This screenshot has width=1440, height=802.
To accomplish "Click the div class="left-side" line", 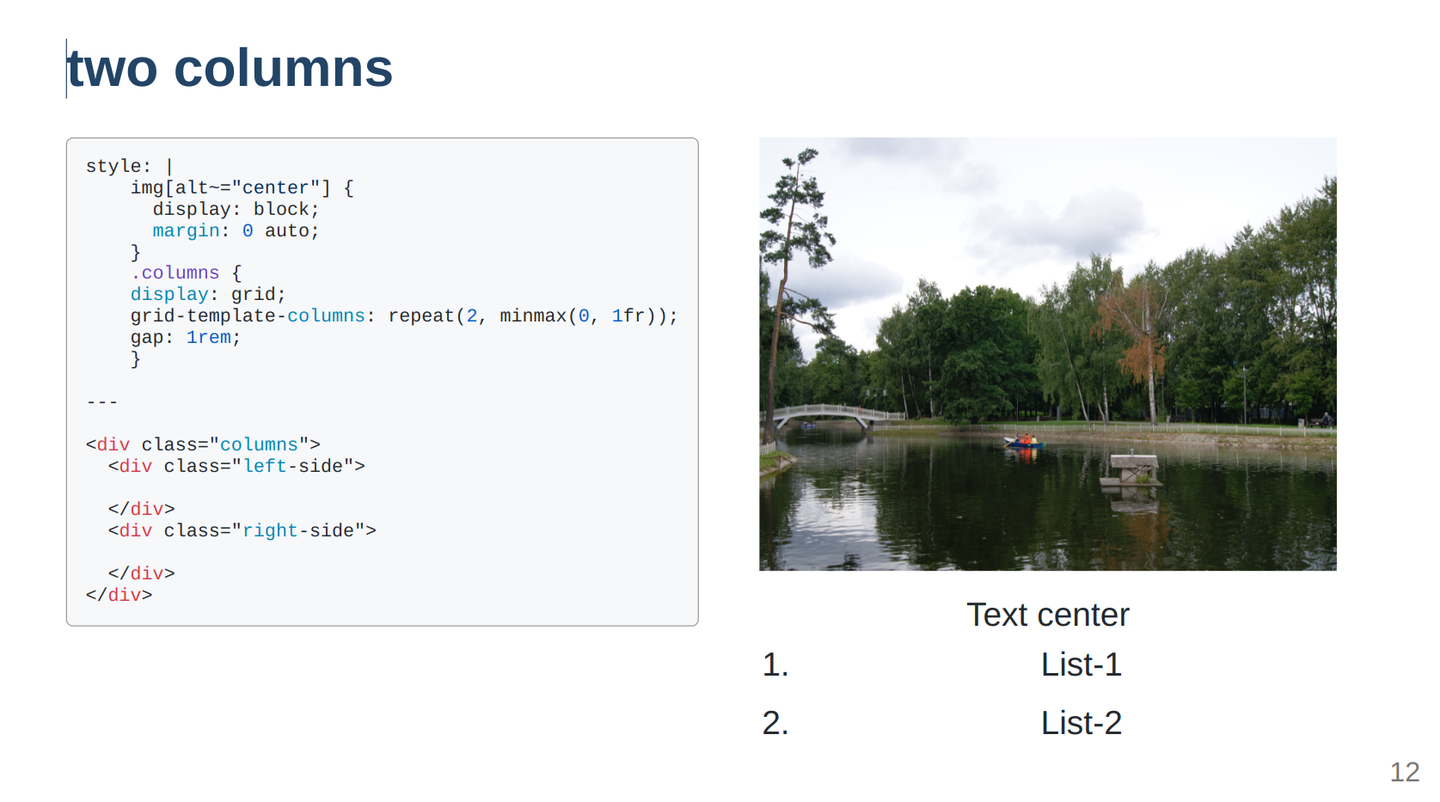I will 236,466.
